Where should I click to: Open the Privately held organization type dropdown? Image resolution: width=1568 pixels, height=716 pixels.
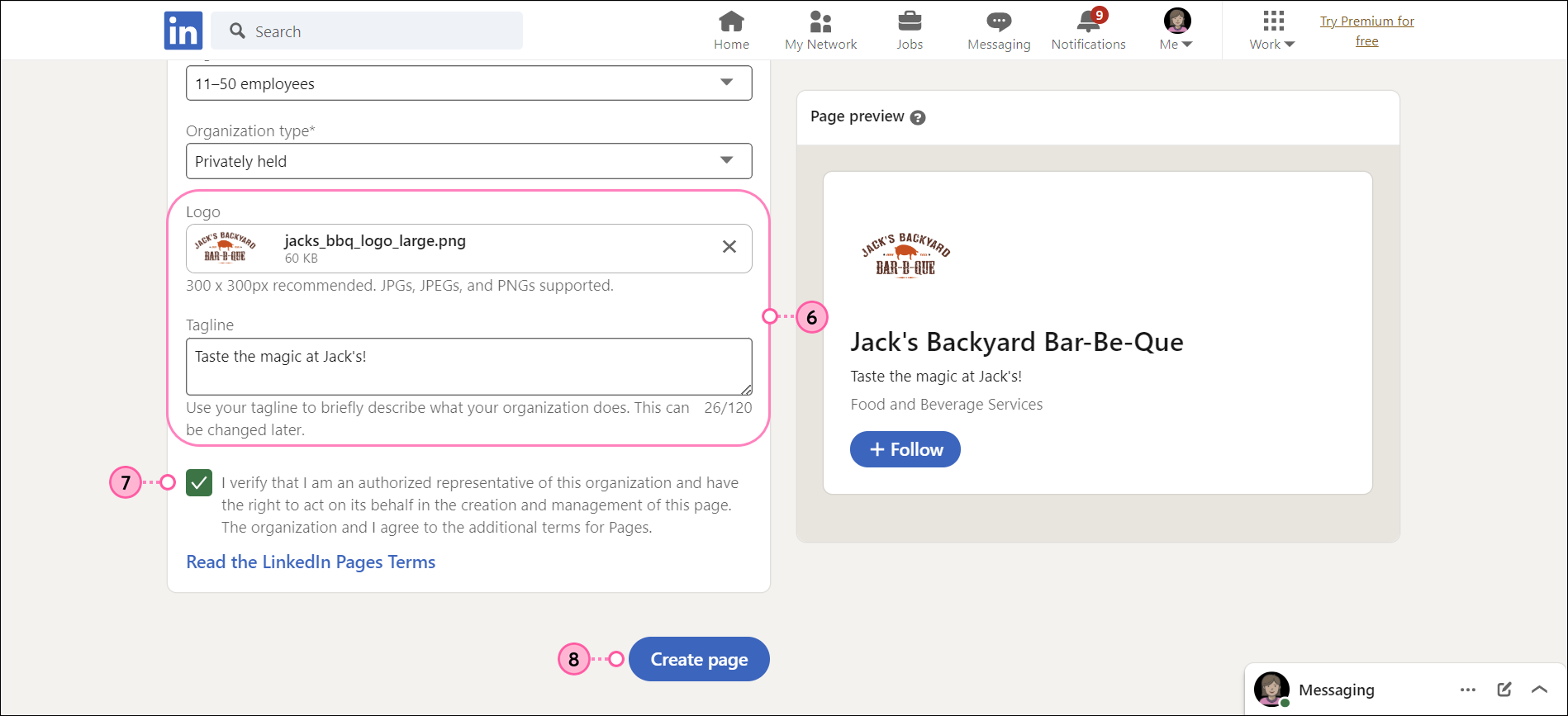[469, 161]
